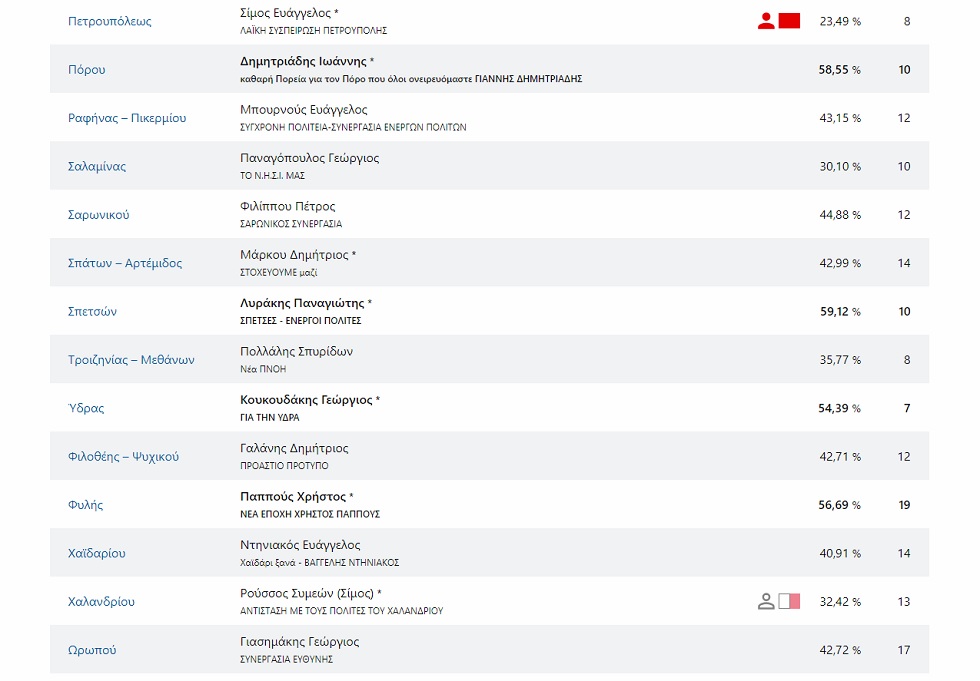Click seat count 13 in Χαλανδρίου row
Viewport: 980px width, 681px height.
(x=904, y=602)
